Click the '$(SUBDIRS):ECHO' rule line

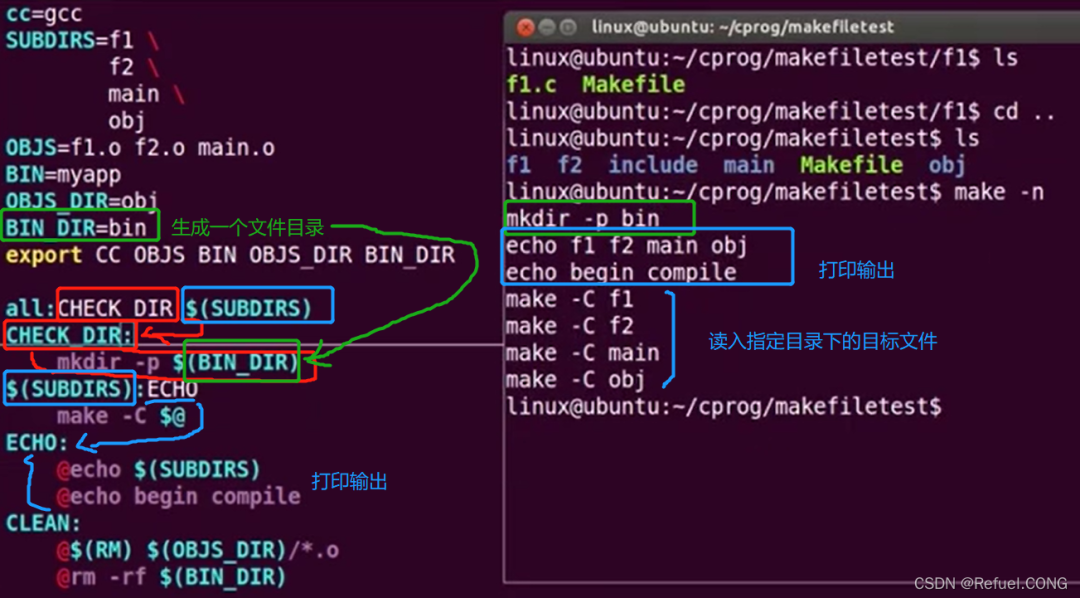click(102, 389)
